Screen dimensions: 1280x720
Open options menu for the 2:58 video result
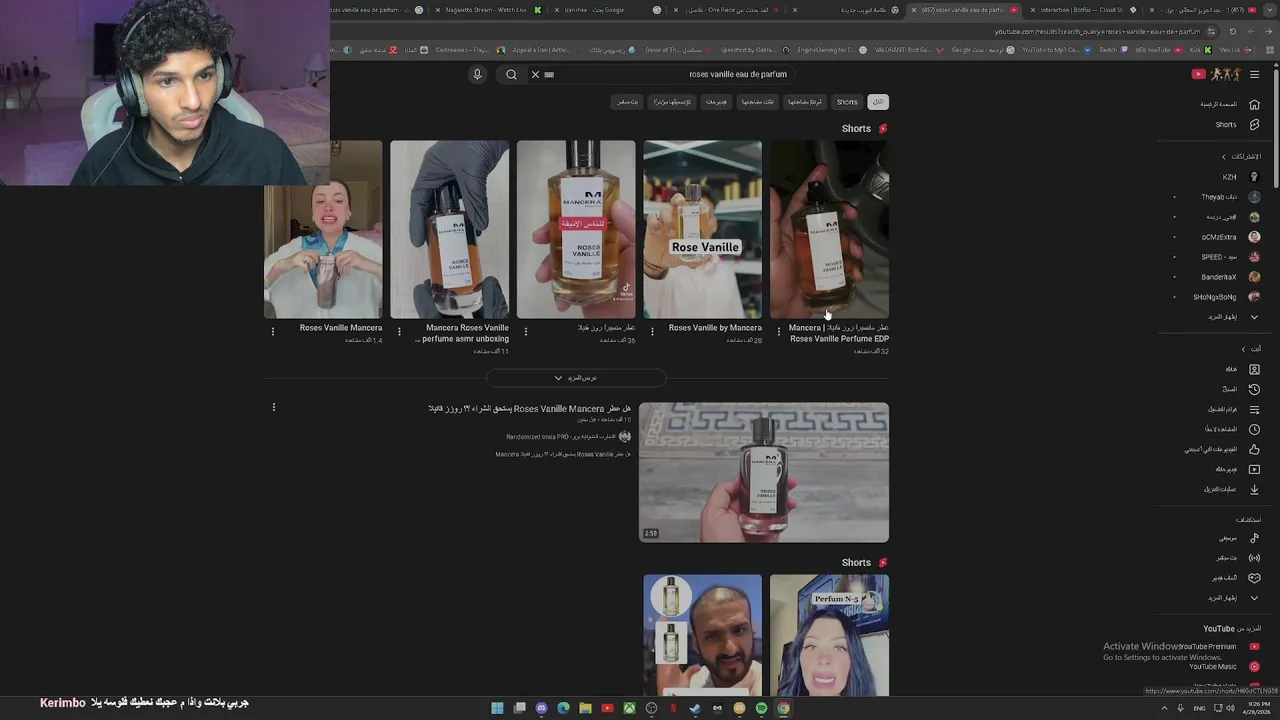click(x=273, y=407)
